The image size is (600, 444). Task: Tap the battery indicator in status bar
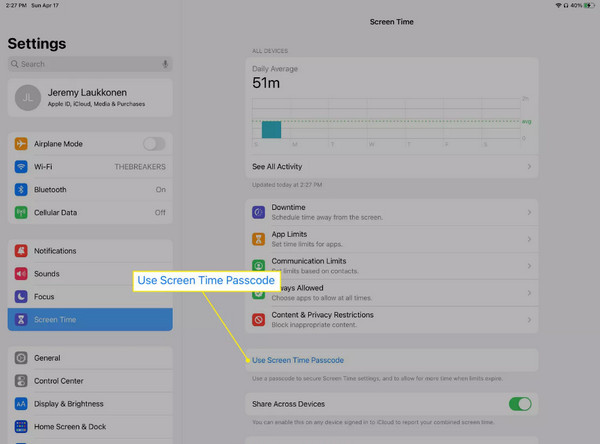(588, 5)
